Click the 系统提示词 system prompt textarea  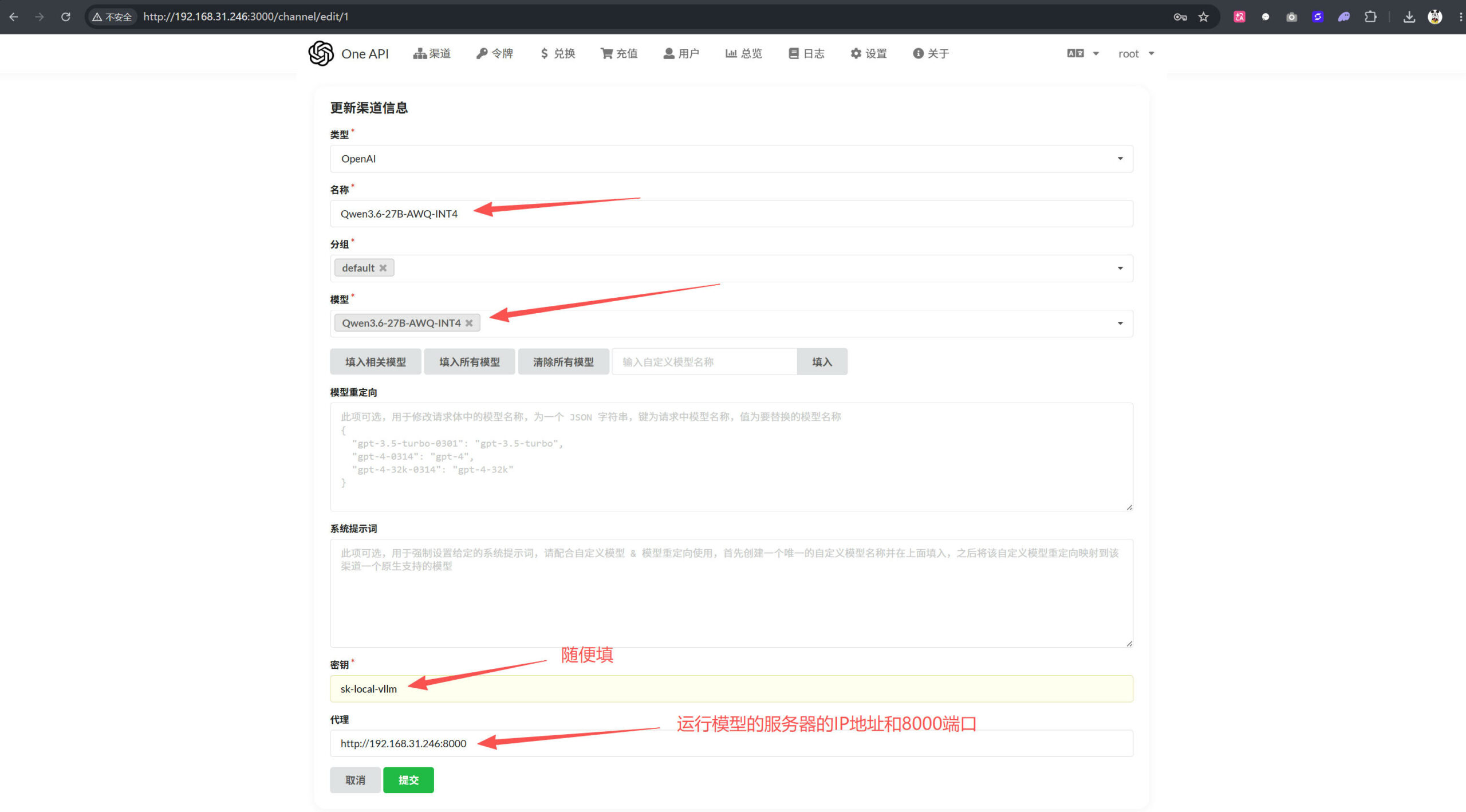point(731,593)
